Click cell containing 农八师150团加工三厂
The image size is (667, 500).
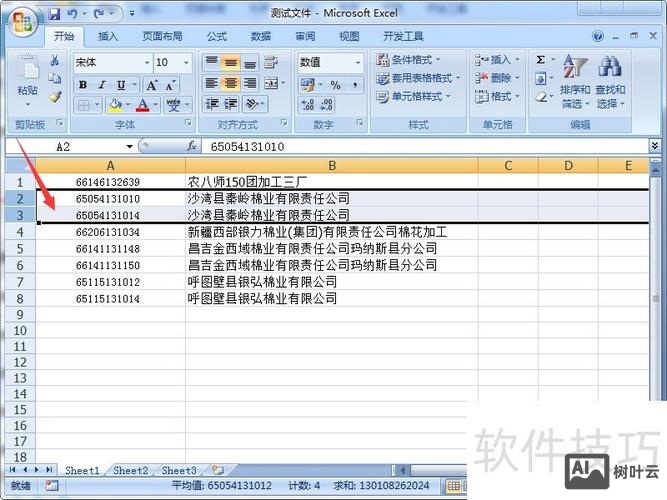click(x=332, y=182)
